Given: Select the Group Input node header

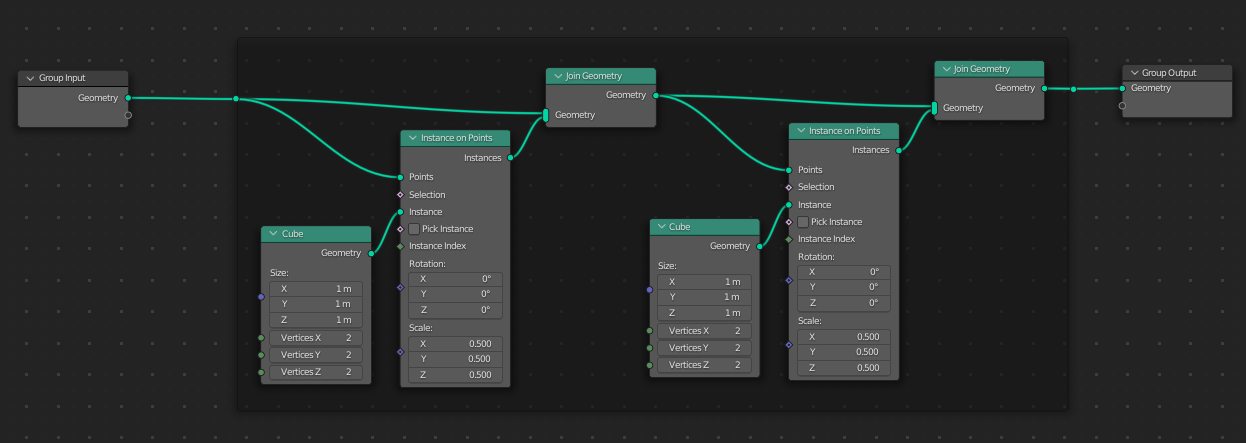Looking at the screenshot, I should [x=73, y=78].
